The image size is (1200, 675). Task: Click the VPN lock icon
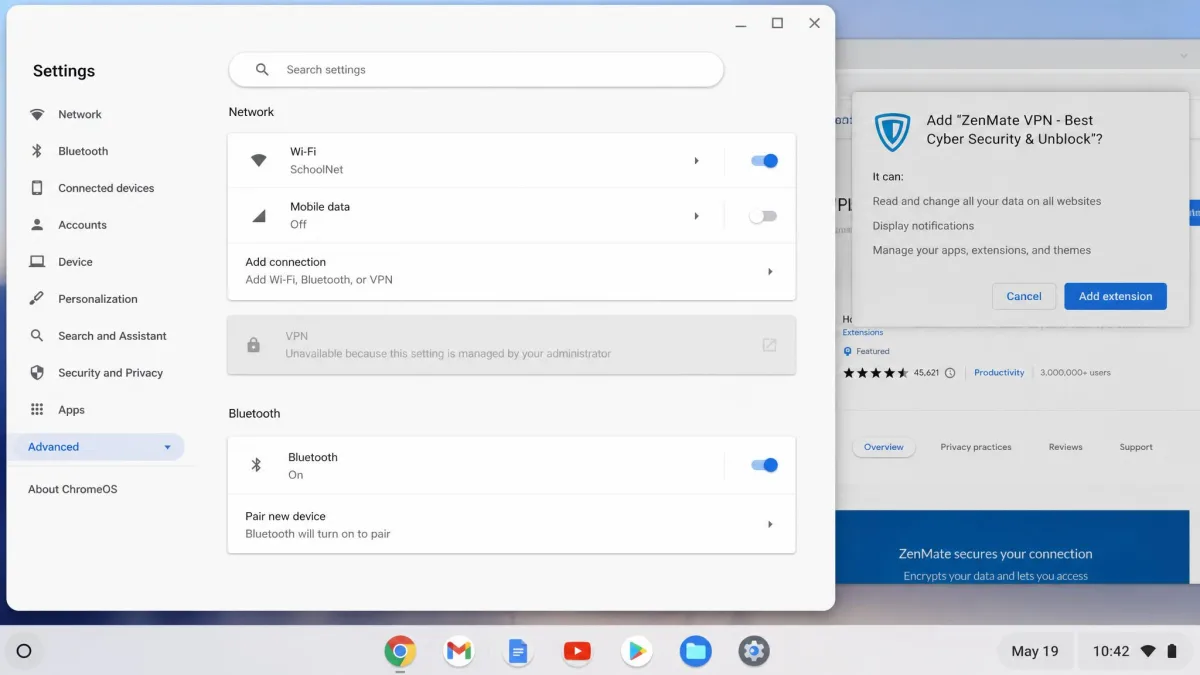coord(253,345)
